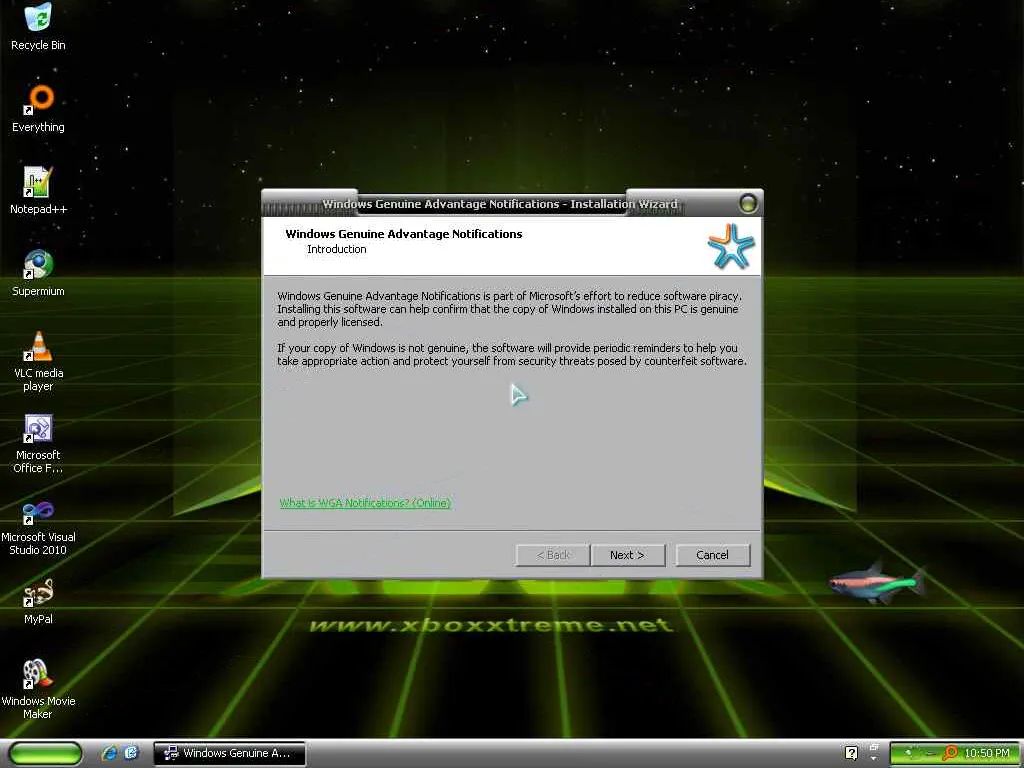Click the wizard title bar text
The height and width of the screenshot is (768, 1024).
pos(500,204)
